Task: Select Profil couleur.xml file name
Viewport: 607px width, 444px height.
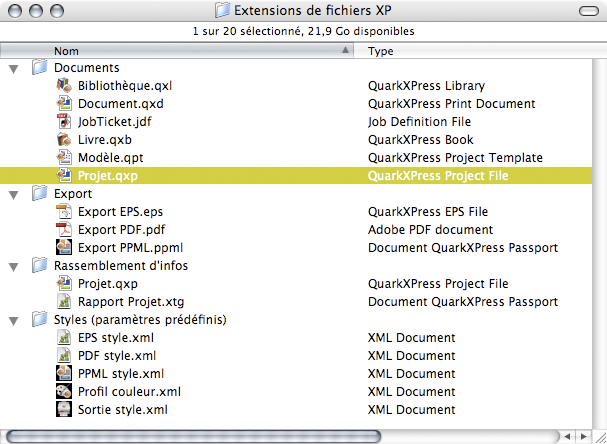Action: 129,391
